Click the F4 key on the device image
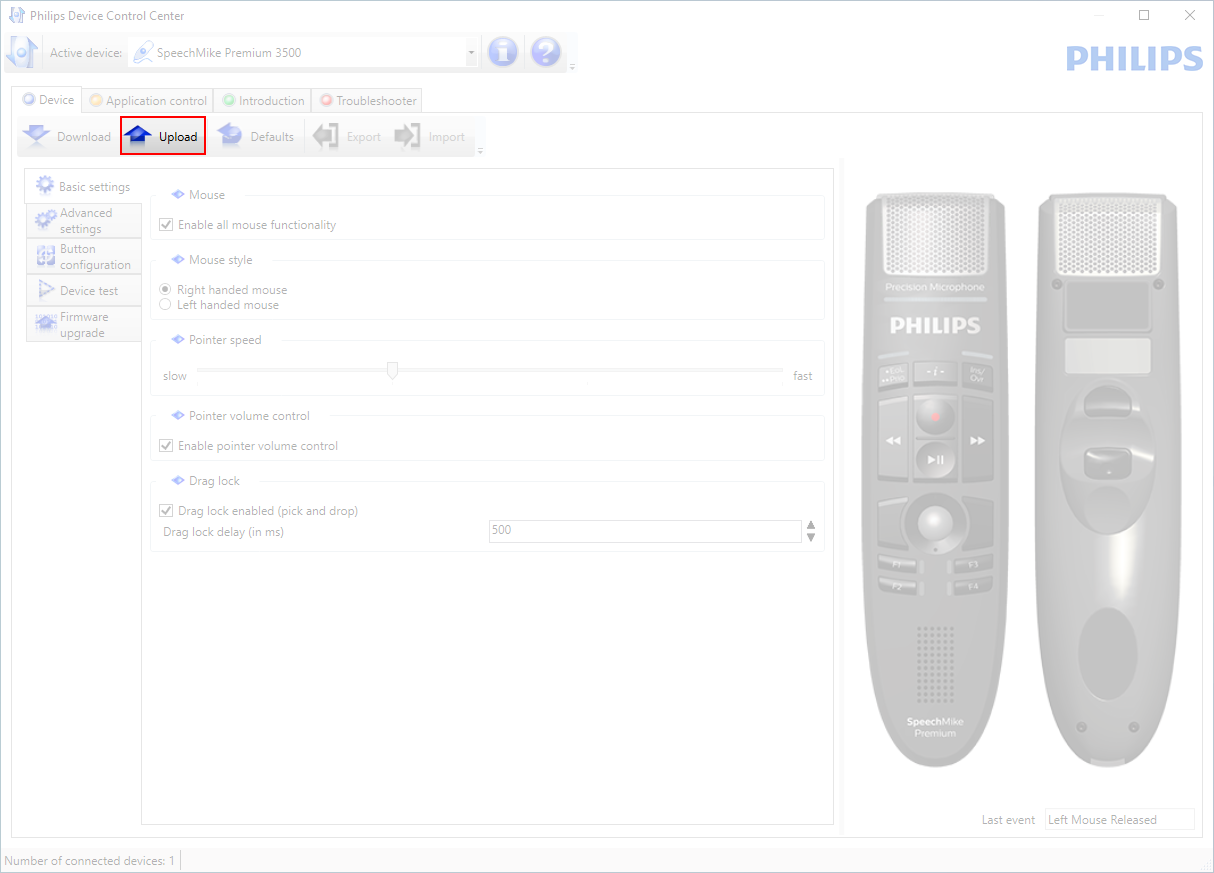 pos(973,586)
